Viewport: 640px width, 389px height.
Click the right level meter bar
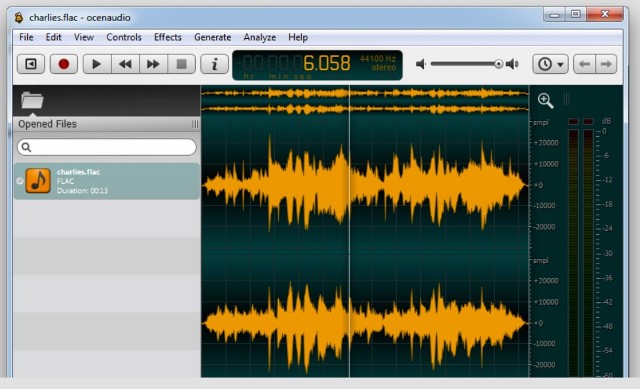tap(588, 252)
